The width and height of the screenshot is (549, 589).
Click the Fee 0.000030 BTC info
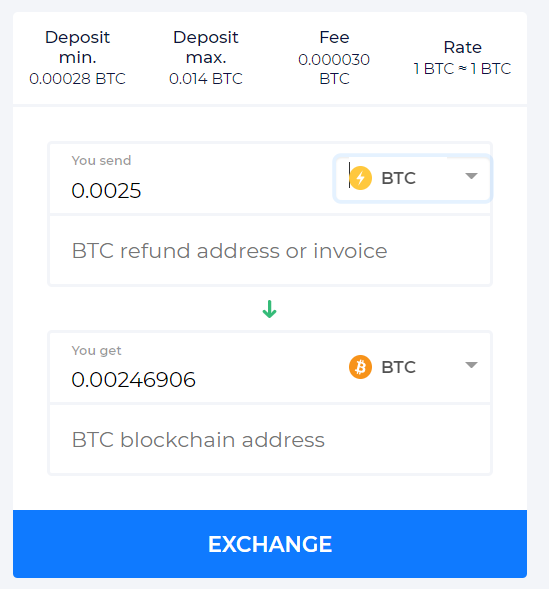tap(334, 58)
